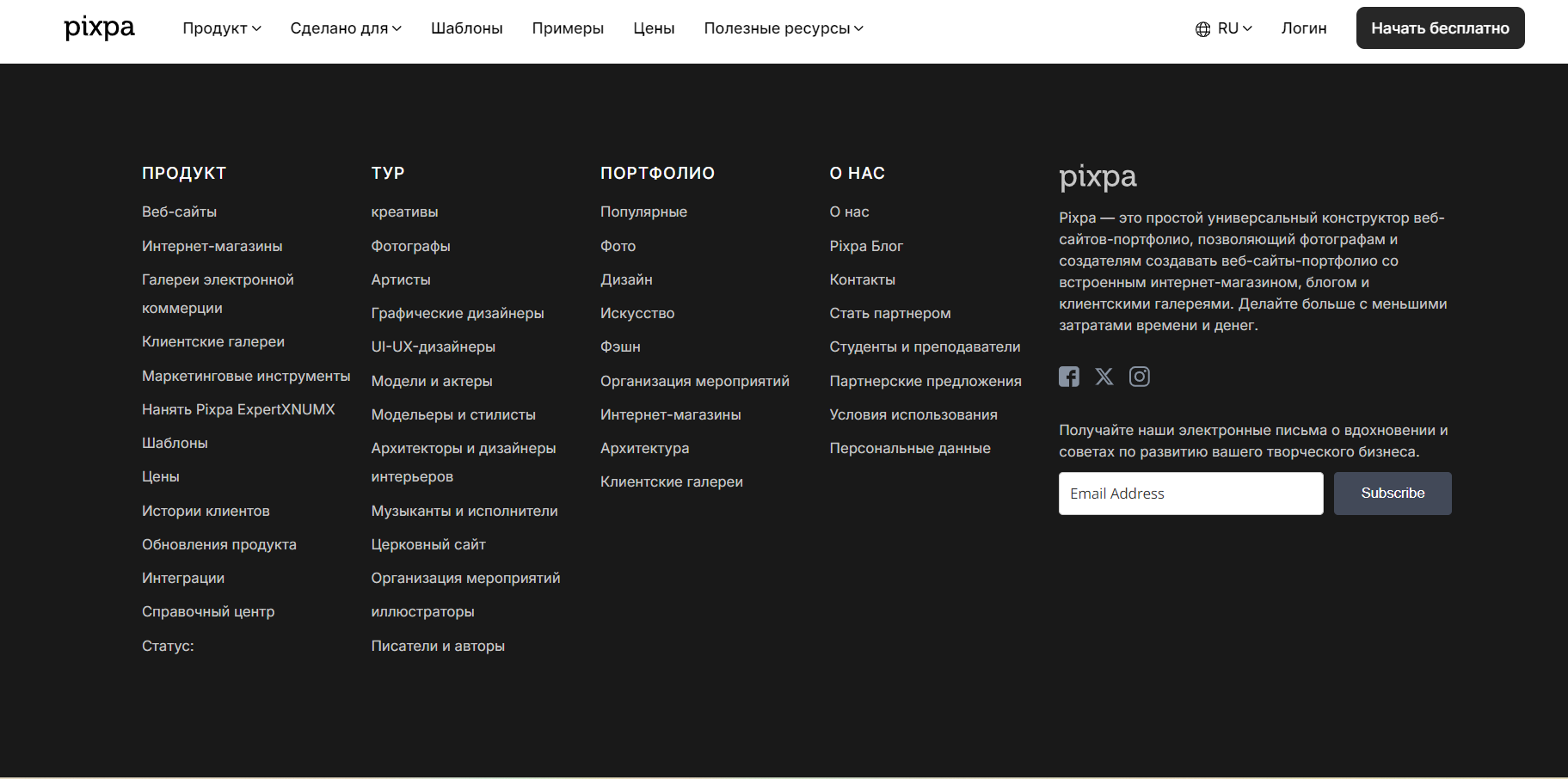
Task: Open the Полезные ресурсы dropdown
Action: click(x=783, y=28)
